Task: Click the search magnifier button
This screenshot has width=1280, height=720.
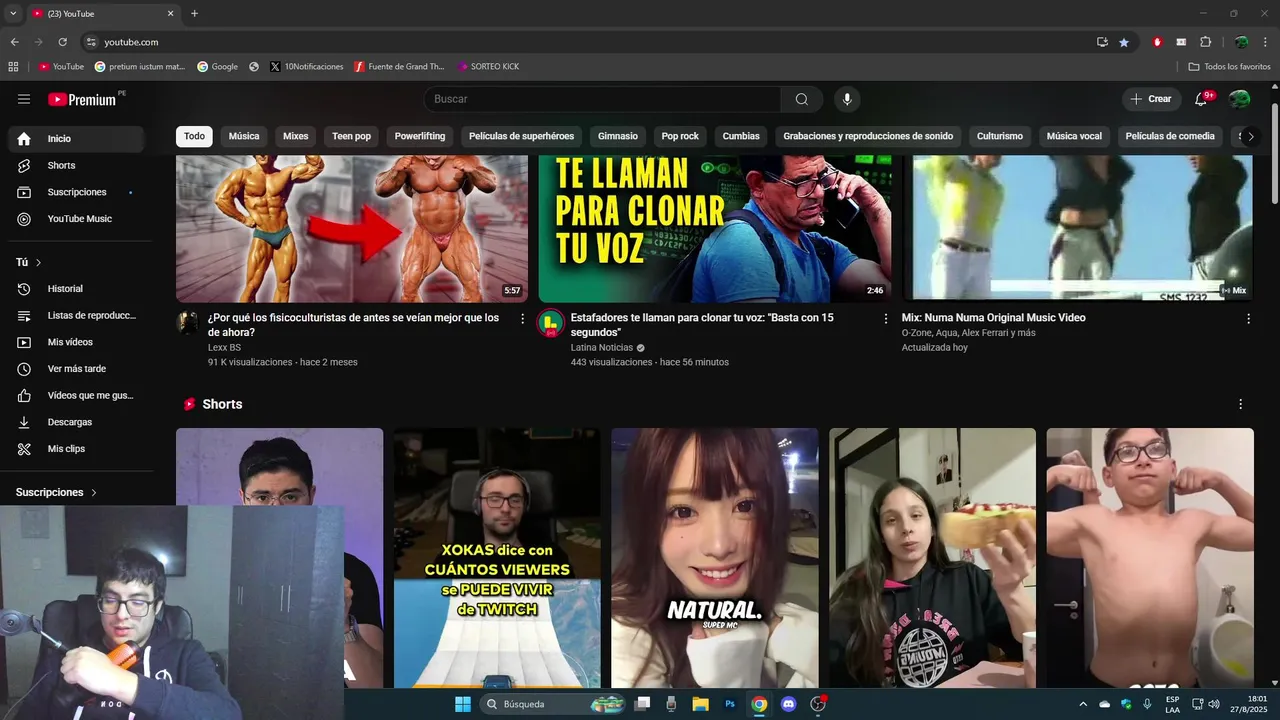Action: pyautogui.click(x=802, y=99)
